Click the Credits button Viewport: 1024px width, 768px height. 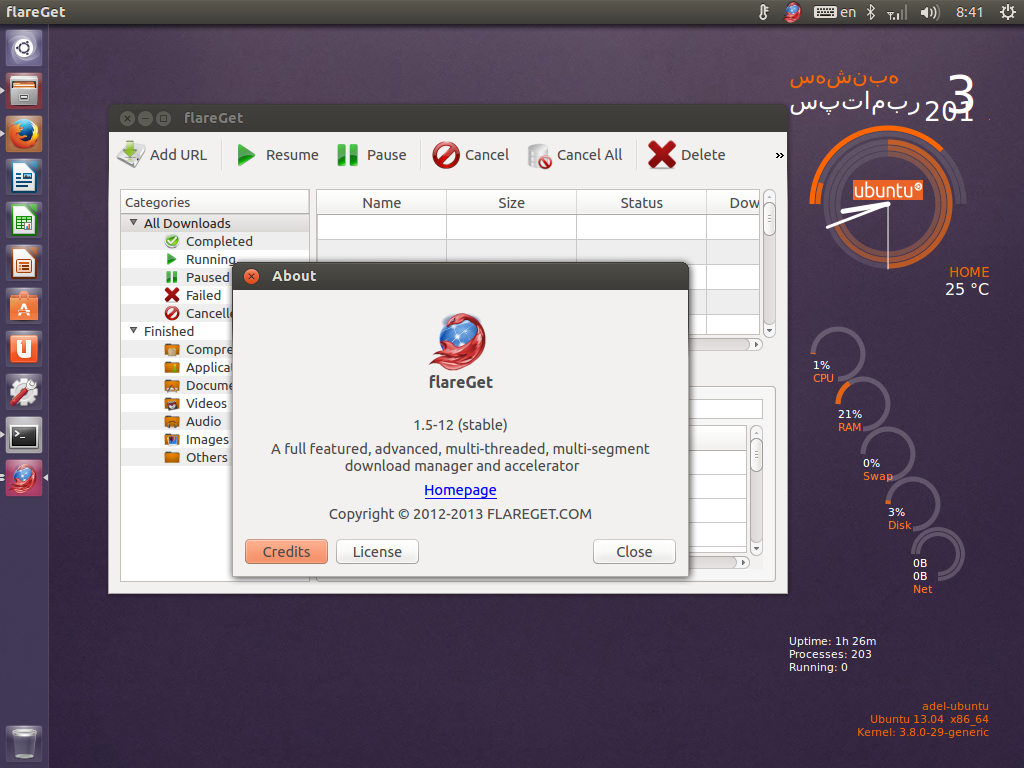(x=286, y=552)
